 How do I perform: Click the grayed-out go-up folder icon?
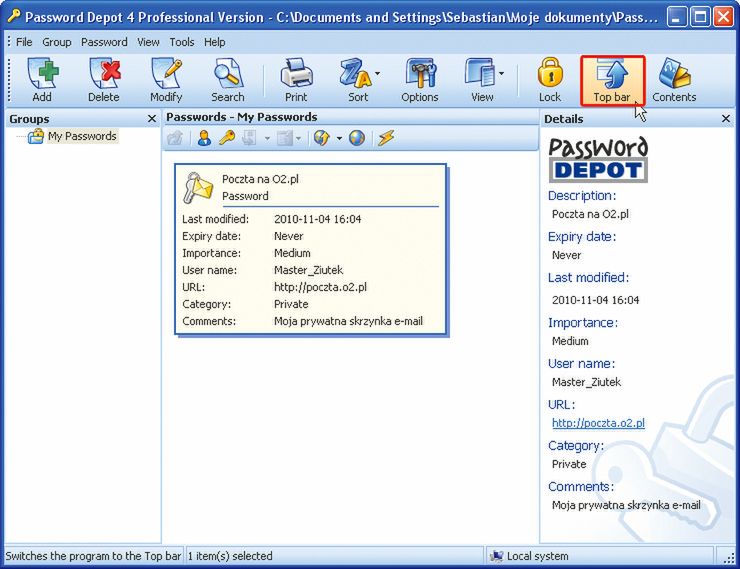175,138
